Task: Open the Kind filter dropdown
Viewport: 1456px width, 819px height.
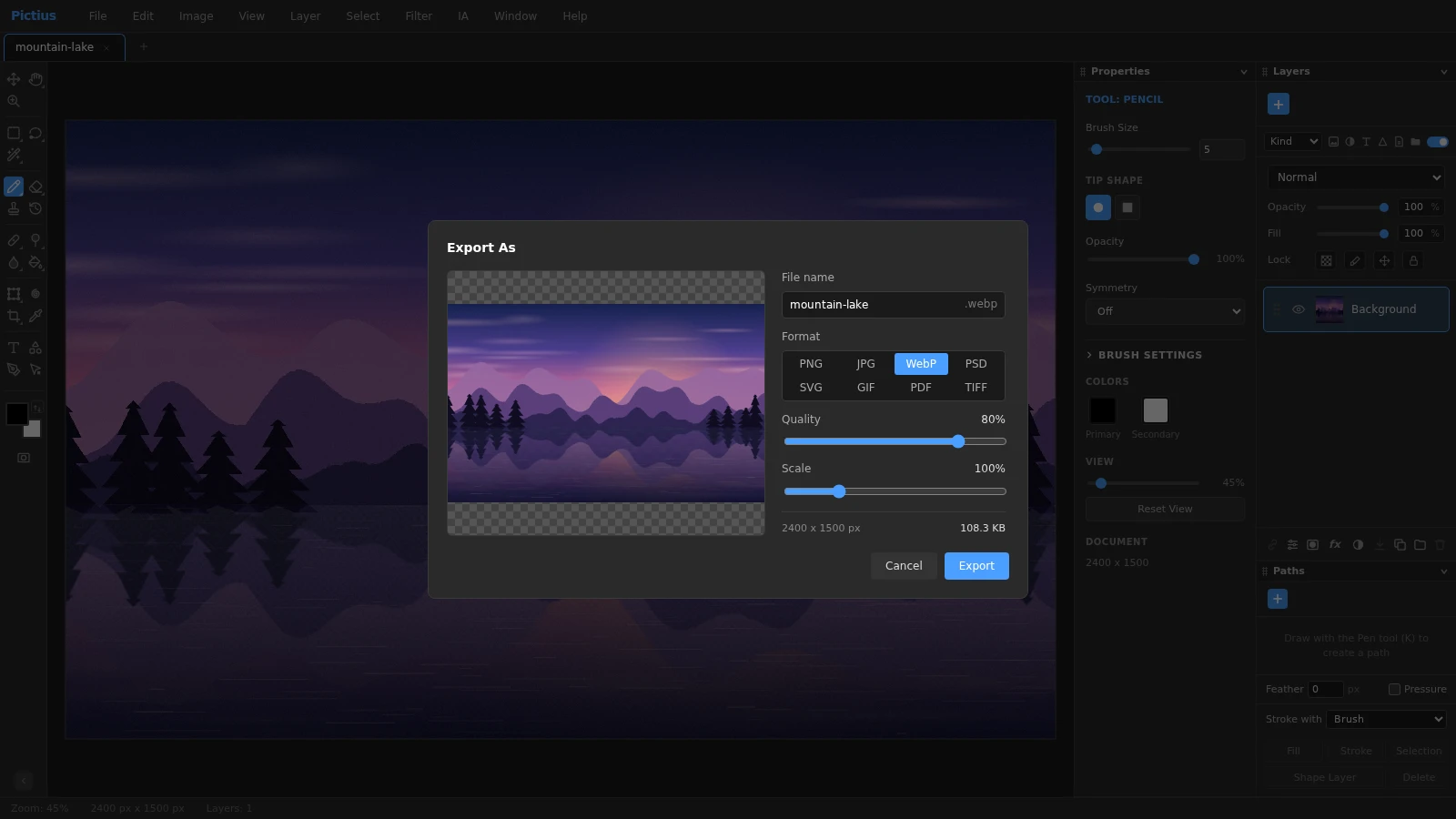Action: pyautogui.click(x=1293, y=141)
